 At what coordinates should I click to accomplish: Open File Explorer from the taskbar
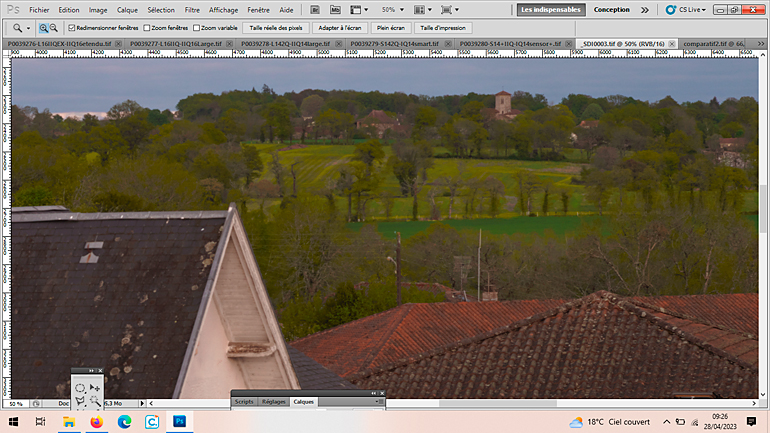tap(69, 422)
